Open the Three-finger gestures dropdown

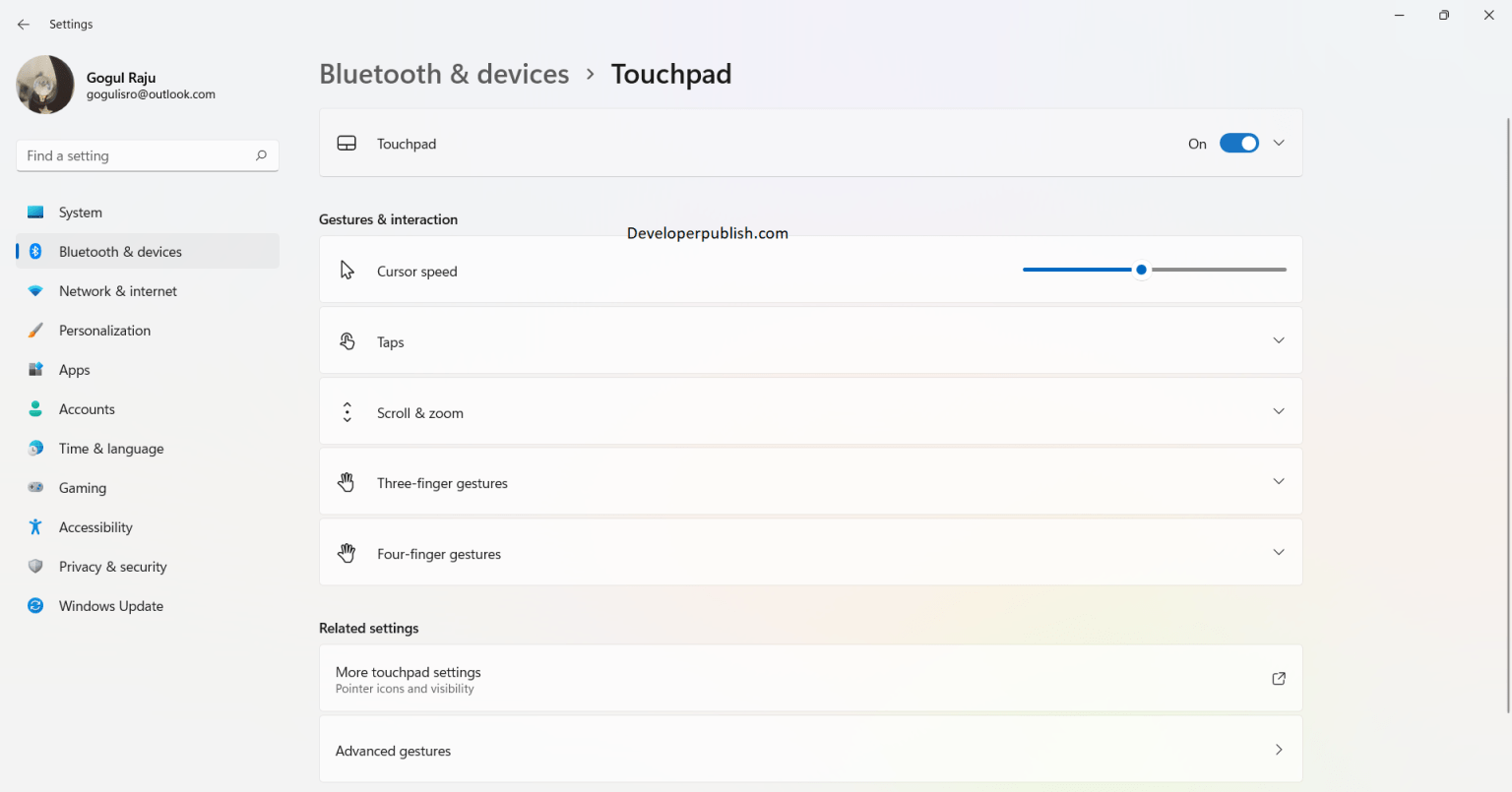pos(1279,481)
